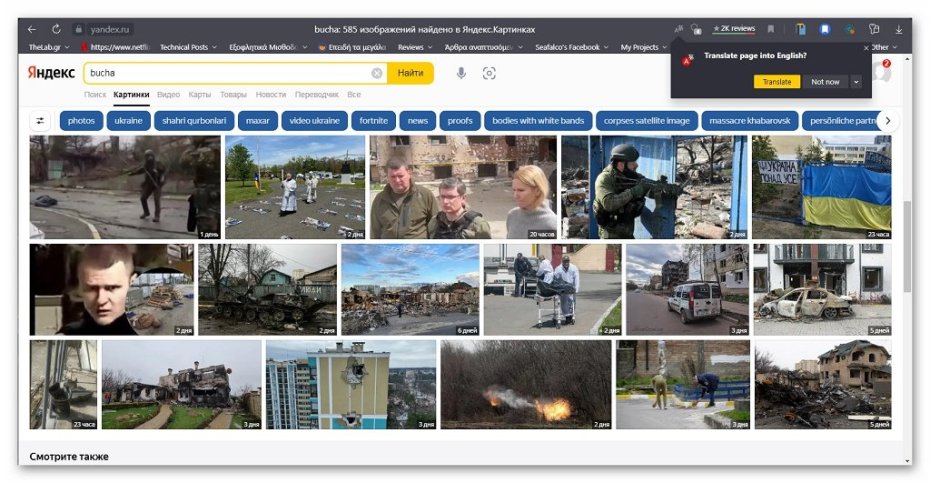Switch to Новости tab
The height and width of the screenshot is (483, 930).
(270, 94)
